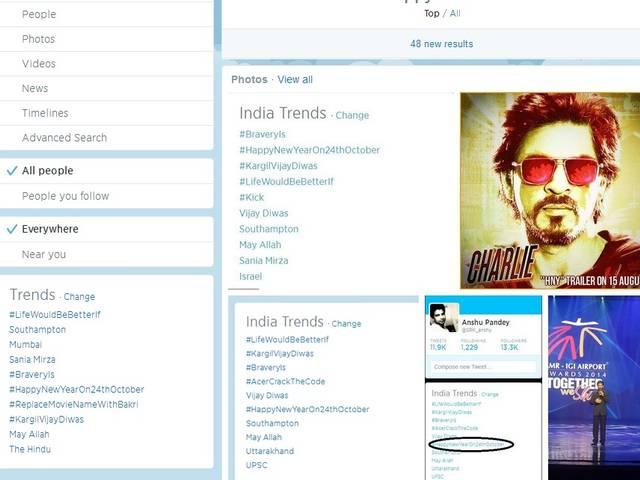This screenshot has height=480, width=640.
Task: Open #LifeWouldBeBetterIf in the sidebar Trends list
Action: [55, 315]
